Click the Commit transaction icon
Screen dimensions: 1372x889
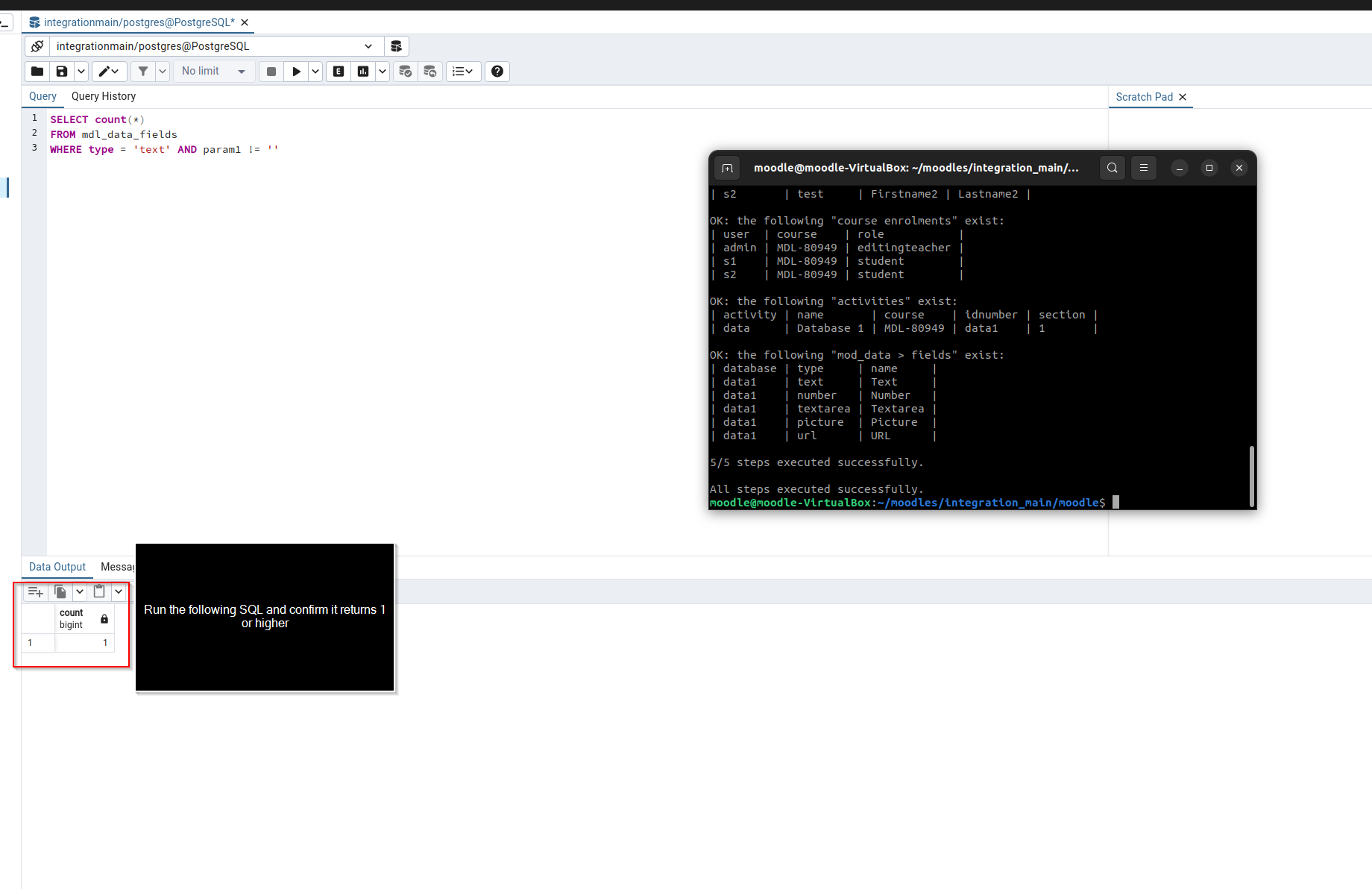[x=405, y=72]
